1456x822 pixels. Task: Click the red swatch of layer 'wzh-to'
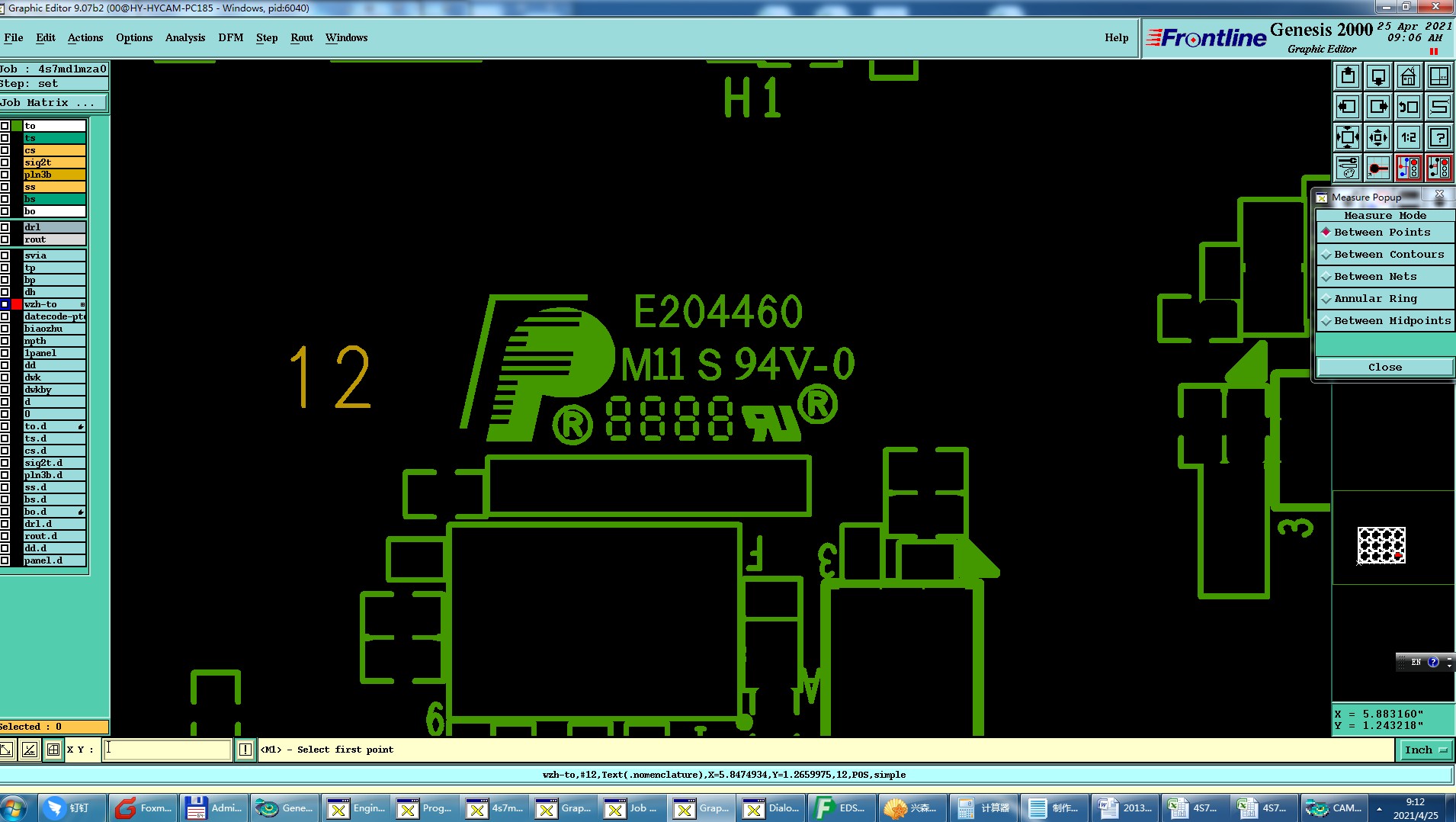point(17,304)
